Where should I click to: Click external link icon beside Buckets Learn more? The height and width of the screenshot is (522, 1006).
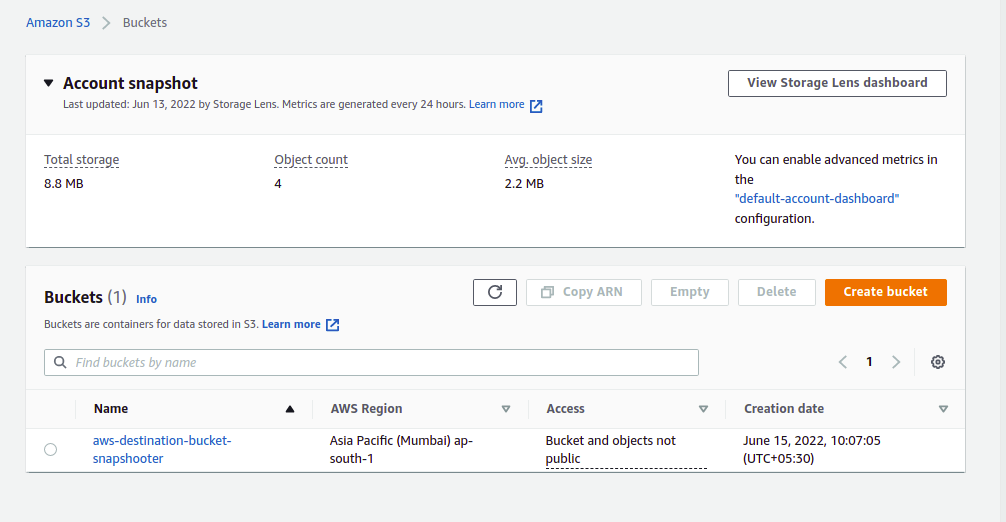[333, 325]
